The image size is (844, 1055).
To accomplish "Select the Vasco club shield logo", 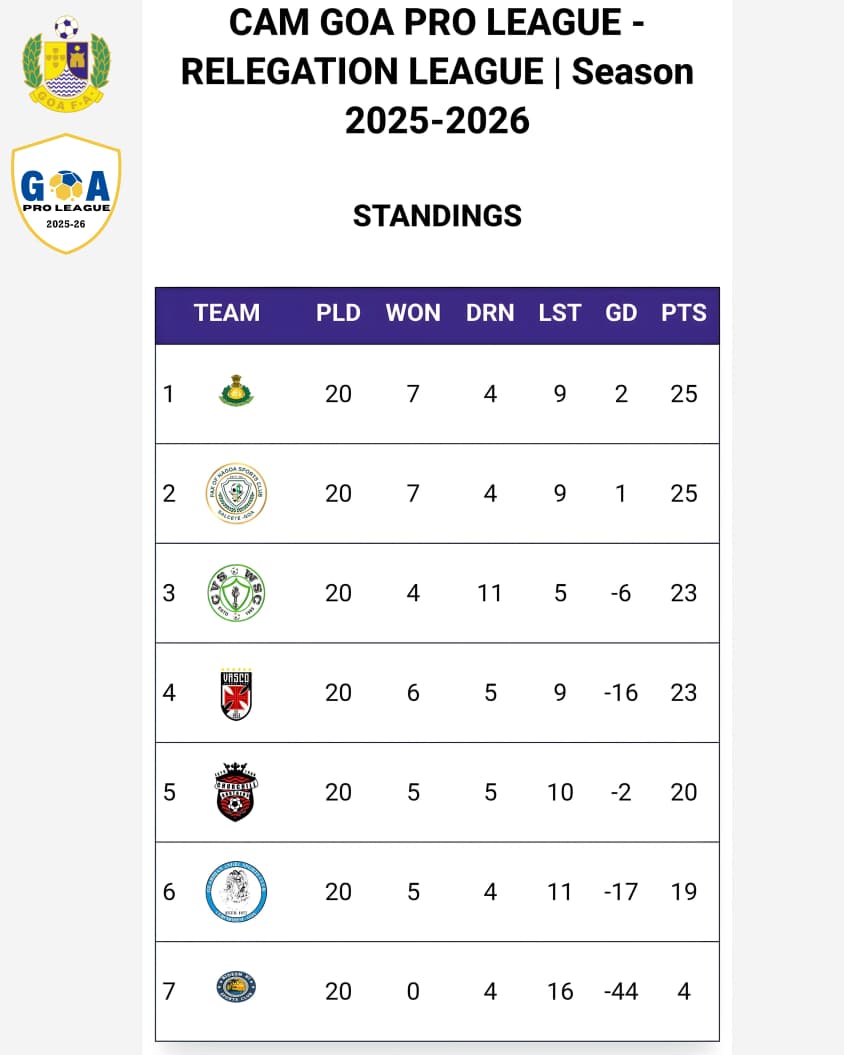I will (x=236, y=692).
